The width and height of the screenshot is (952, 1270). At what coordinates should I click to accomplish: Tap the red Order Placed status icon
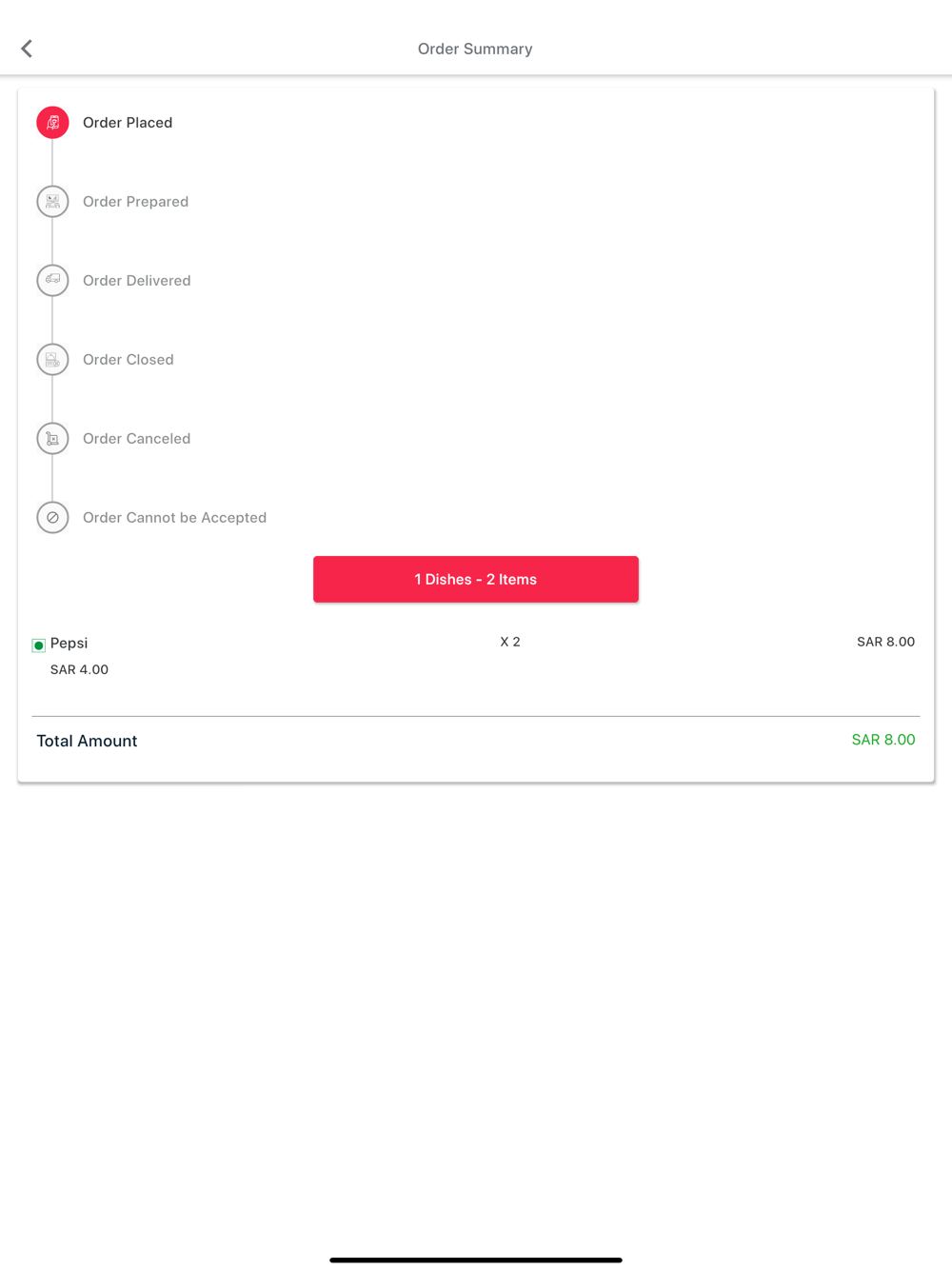coord(52,123)
